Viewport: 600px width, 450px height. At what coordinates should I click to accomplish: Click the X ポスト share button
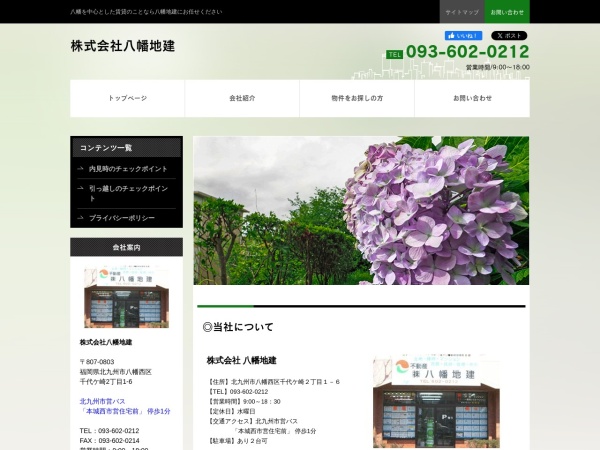[509, 36]
